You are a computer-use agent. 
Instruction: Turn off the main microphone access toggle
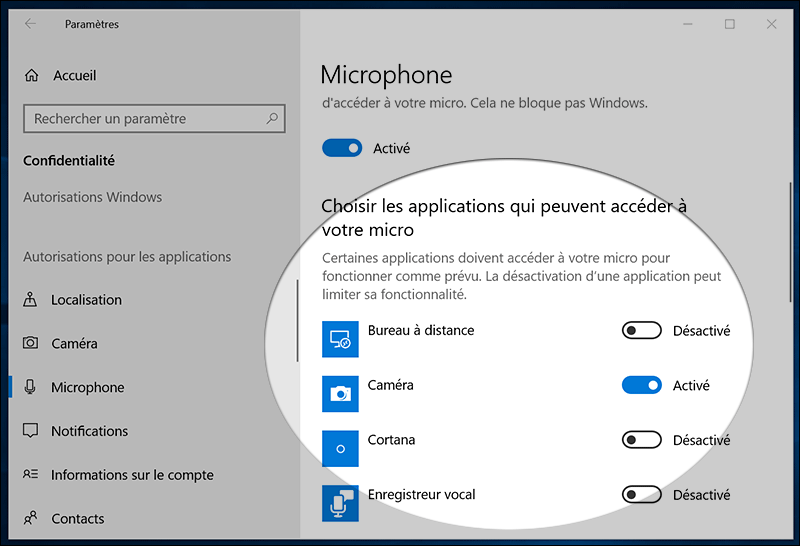click(x=342, y=148)
